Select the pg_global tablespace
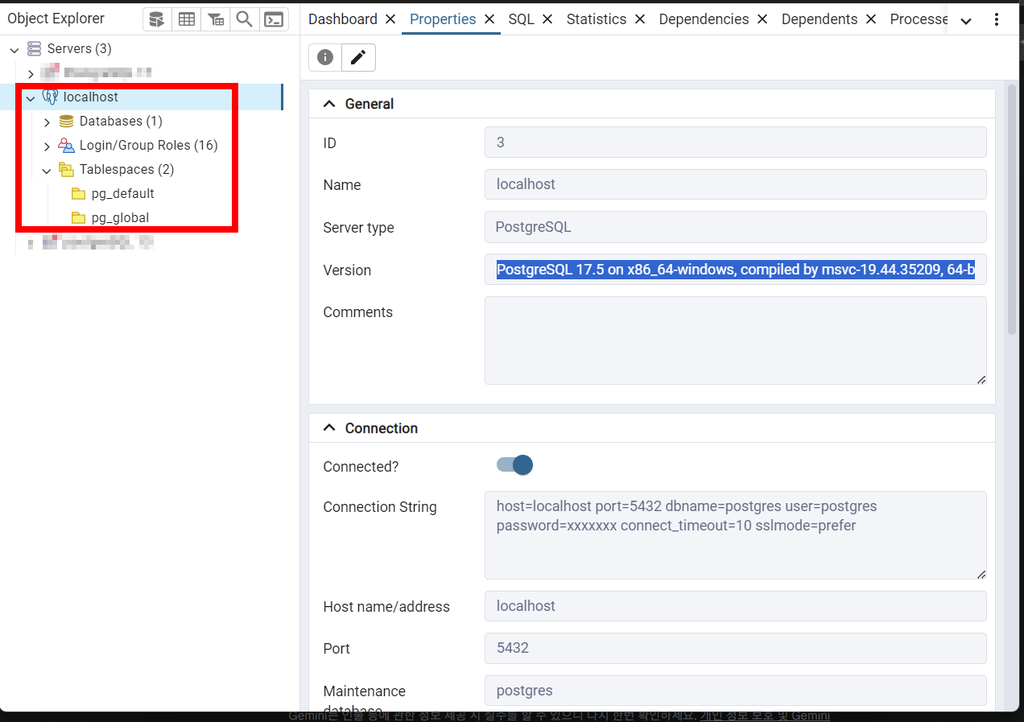Image resolution: width=1024 pixels, height=722 pixels. point(120,218)
